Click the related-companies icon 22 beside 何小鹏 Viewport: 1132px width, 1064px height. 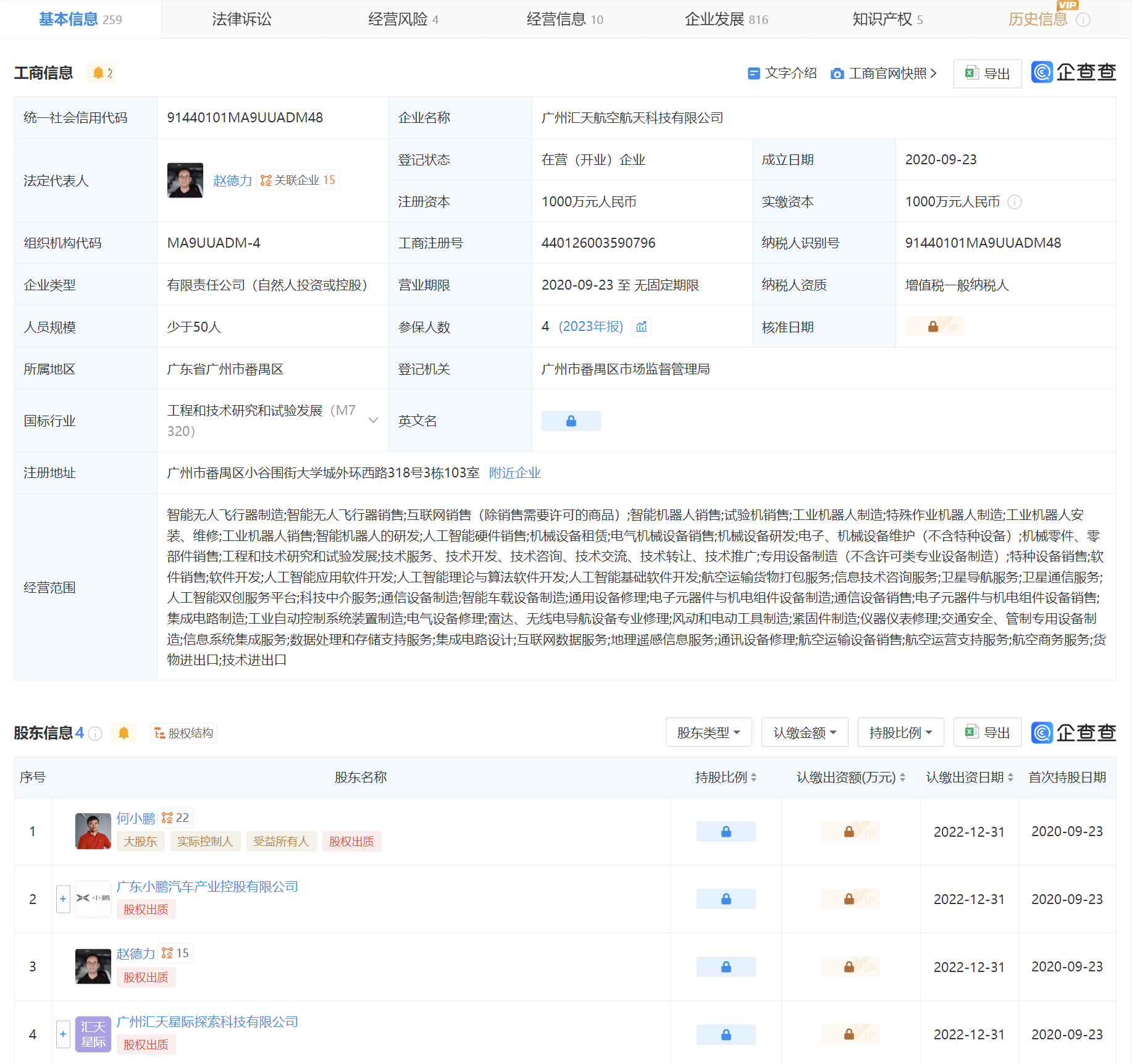click(x=175, y=818)
